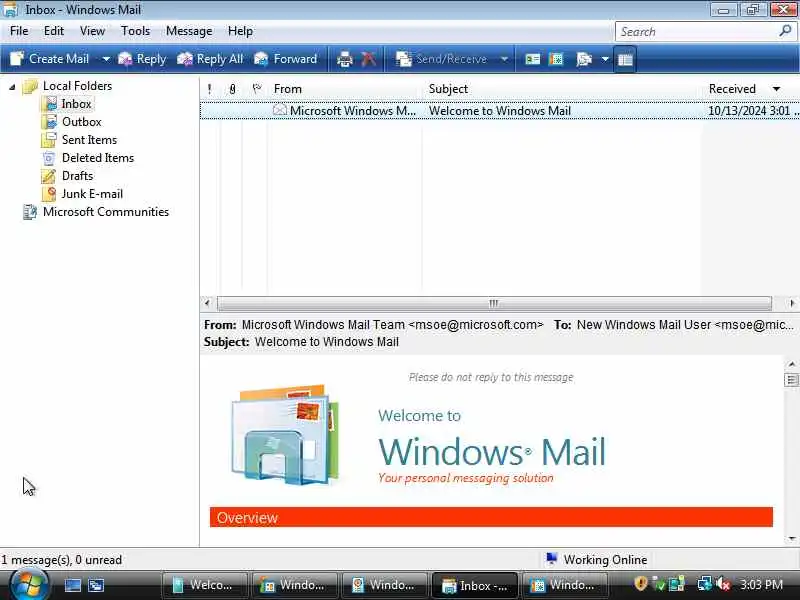Click the search magnifier icon
Screen dimensions: 800x600
coord(785,31)
